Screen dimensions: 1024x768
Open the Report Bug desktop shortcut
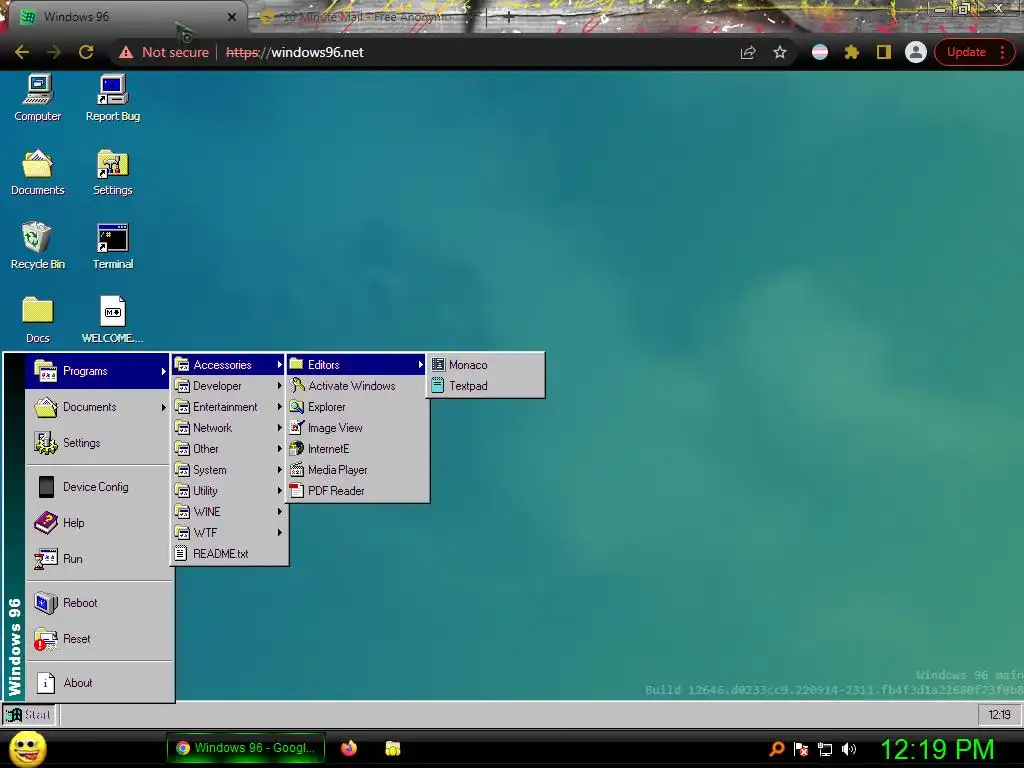point(112,98)
